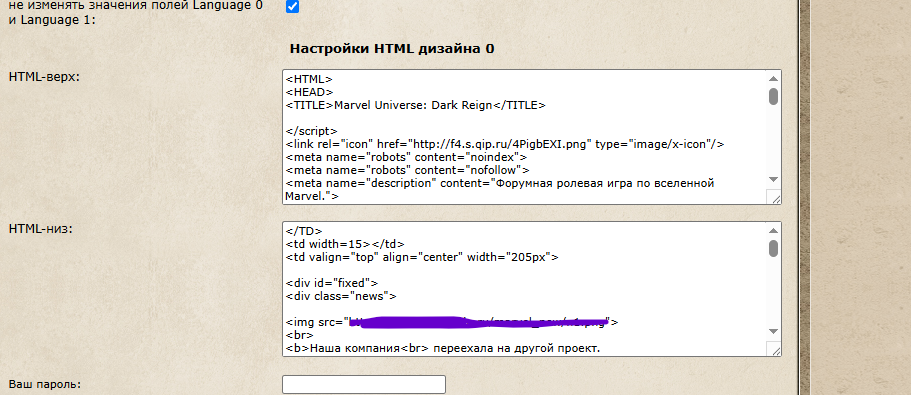Click the meta robots nofollow line
The image size is (911, 395).
point(407,170)
